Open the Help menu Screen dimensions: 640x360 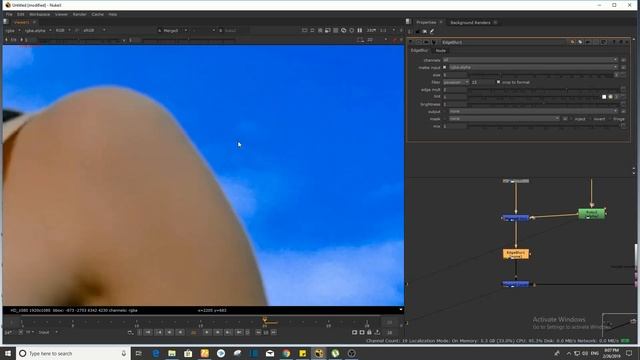pos(113,14)
